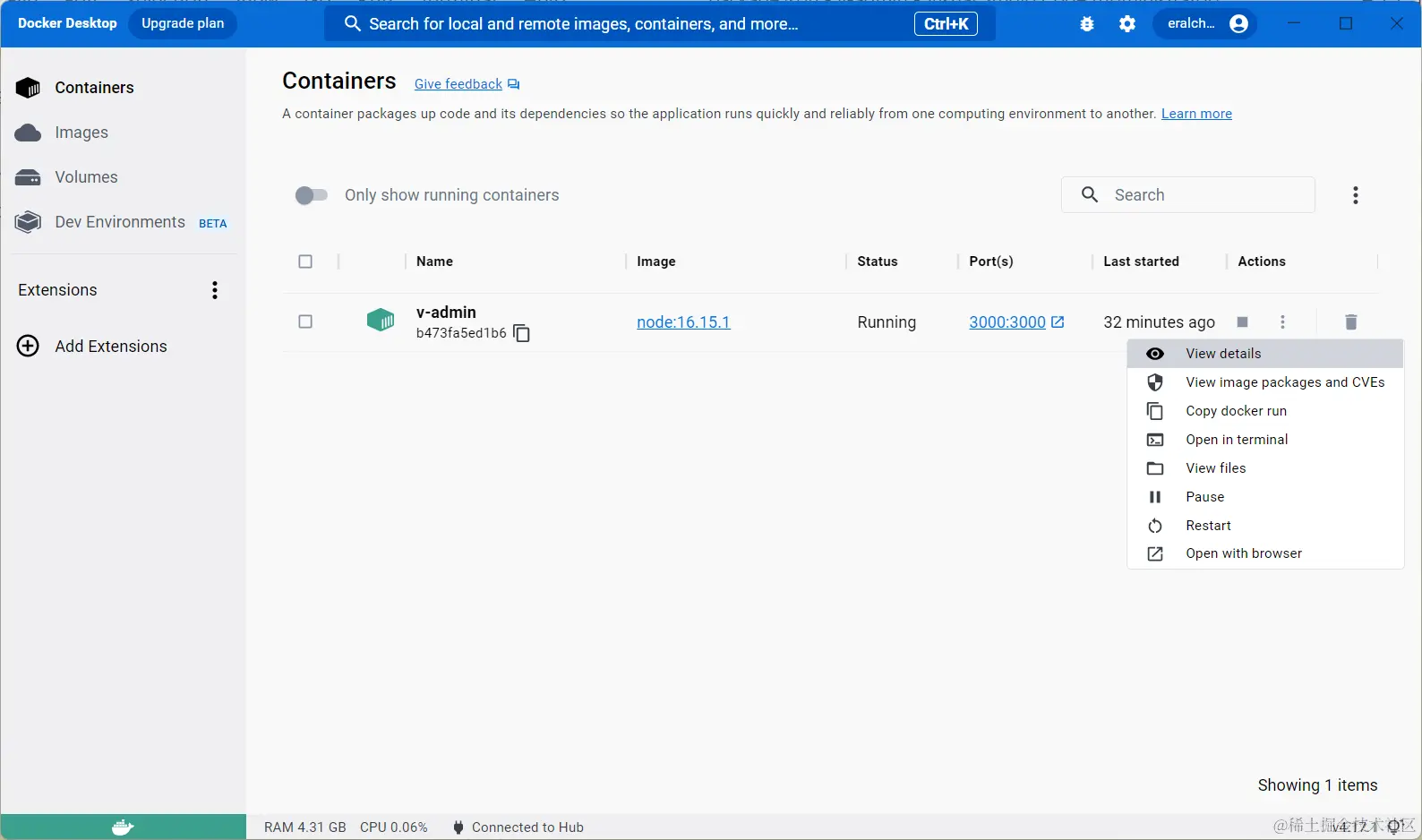Click the v-admin container cube icon
This screenshot has height=840, width=1422.
[381, 320]
